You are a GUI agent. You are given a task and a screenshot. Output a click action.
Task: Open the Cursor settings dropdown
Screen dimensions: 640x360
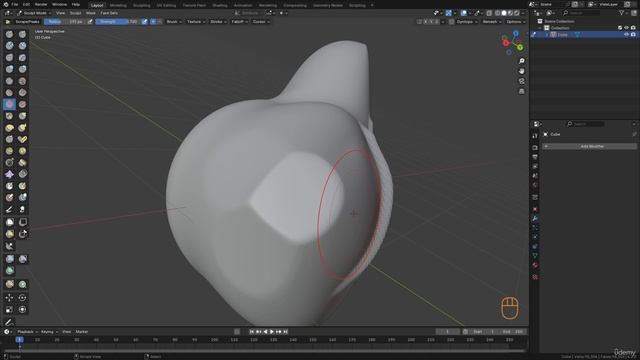261,22
